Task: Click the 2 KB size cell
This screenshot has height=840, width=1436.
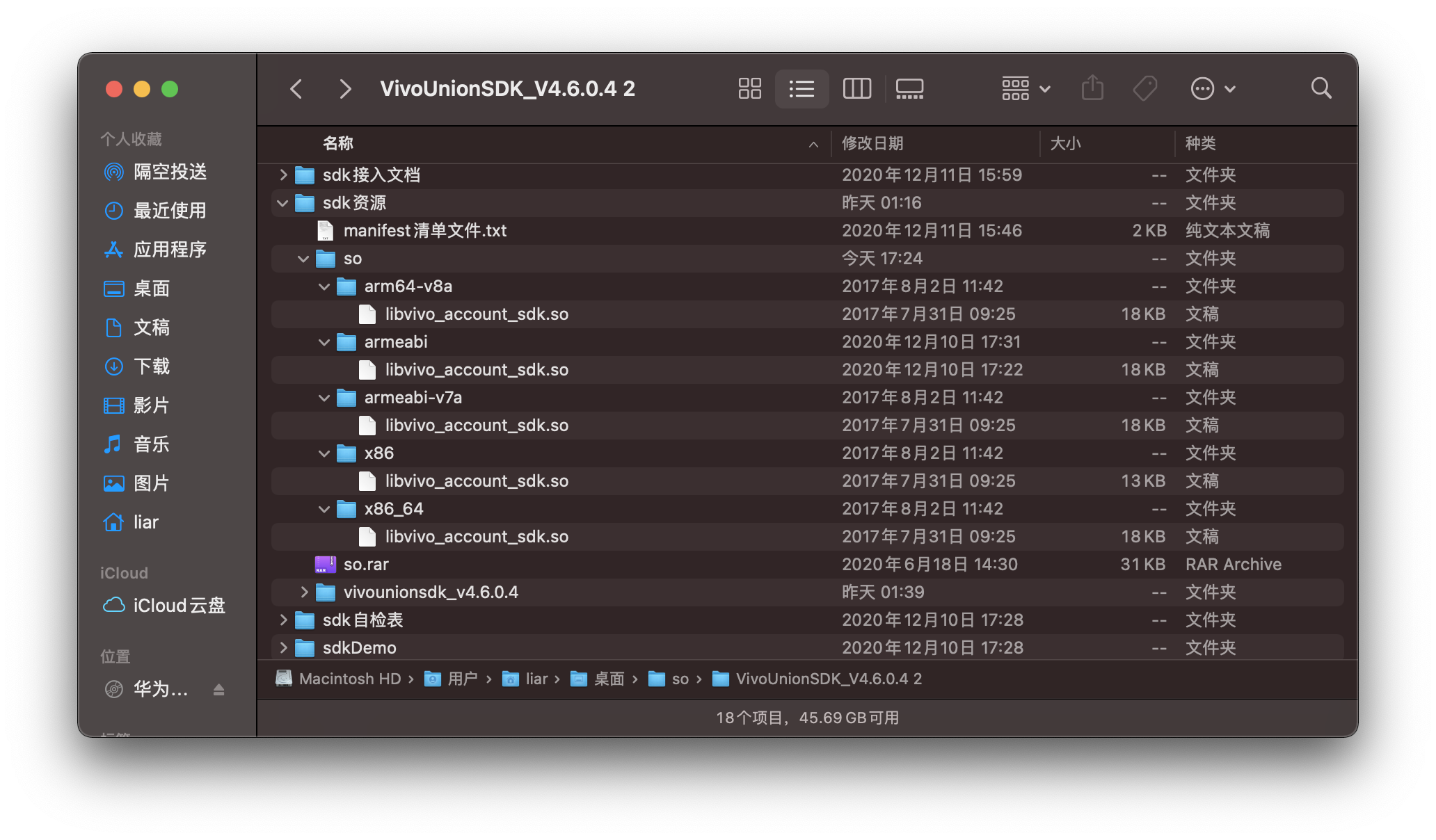Action: pyautogui.click(x=1149, y=231)
